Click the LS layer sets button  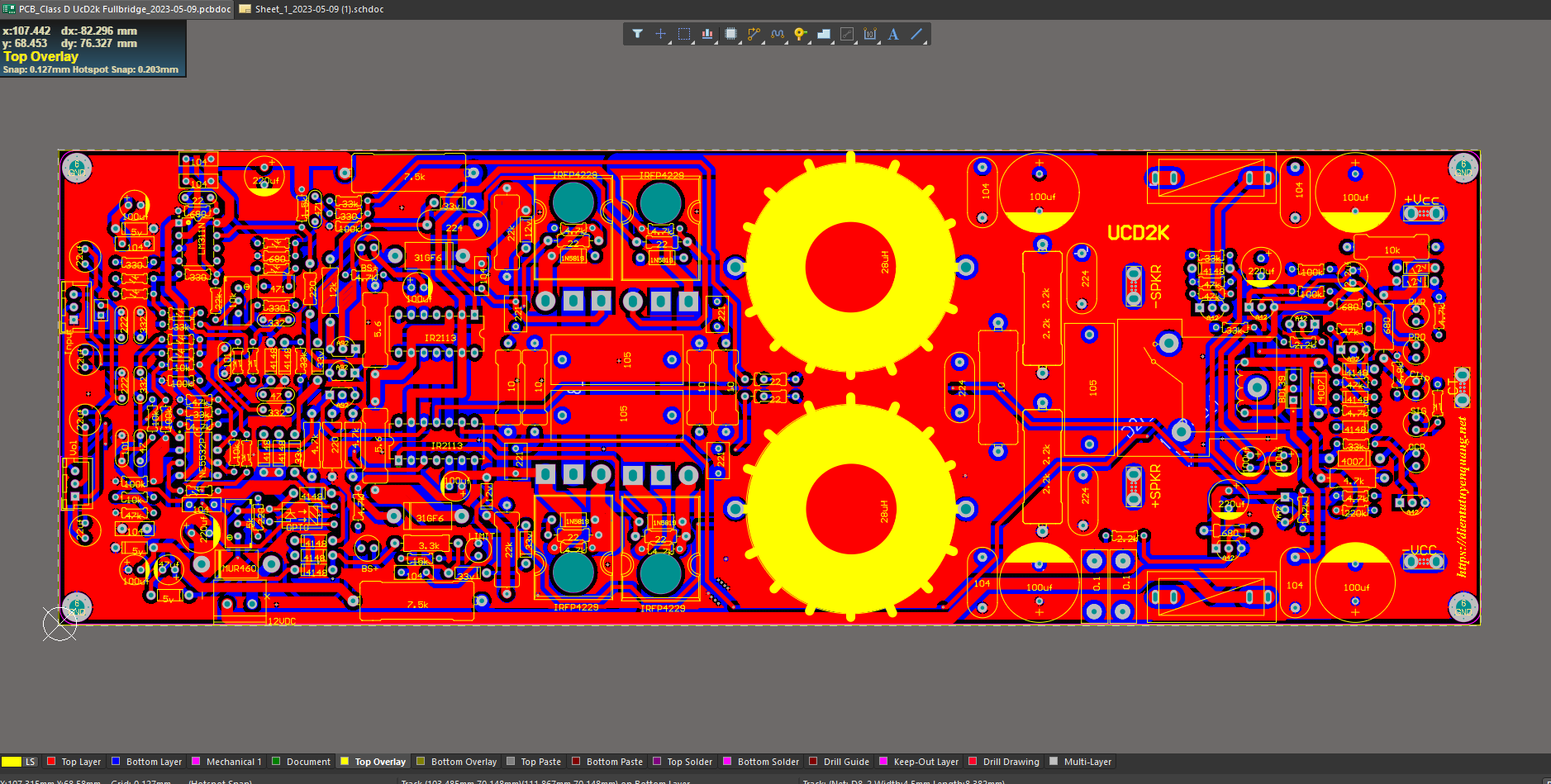31,762
